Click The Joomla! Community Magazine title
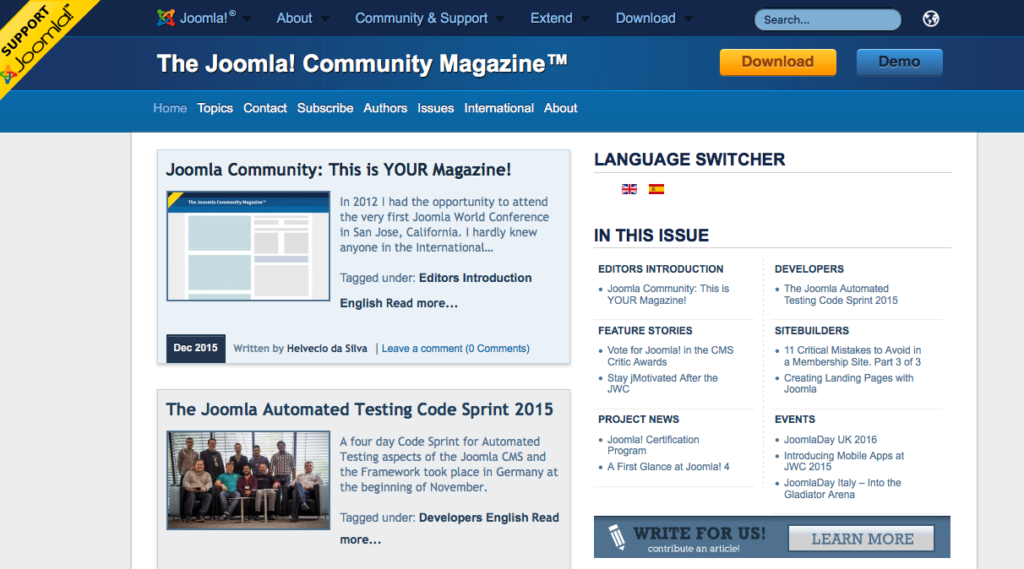The image size is (1024, 569). point(362,63)
